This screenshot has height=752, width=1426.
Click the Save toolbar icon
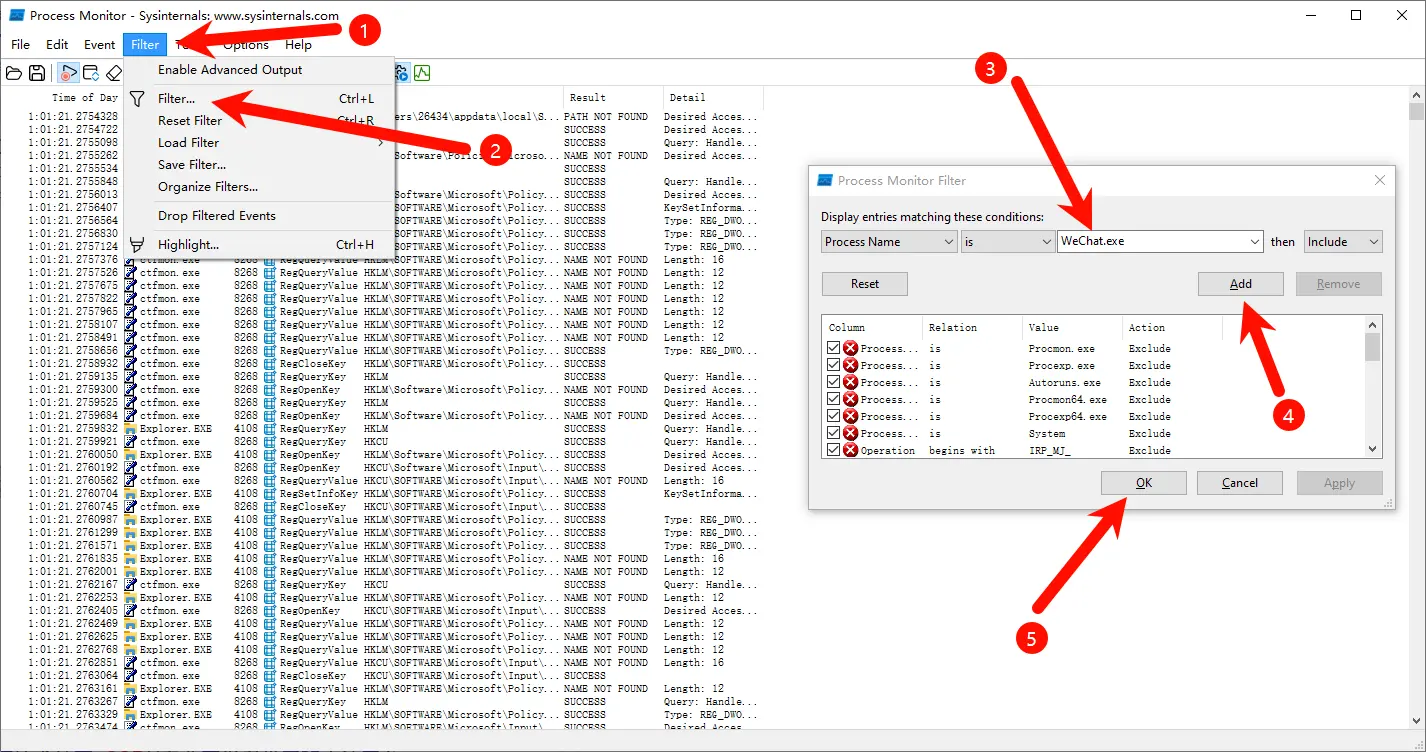37,73
